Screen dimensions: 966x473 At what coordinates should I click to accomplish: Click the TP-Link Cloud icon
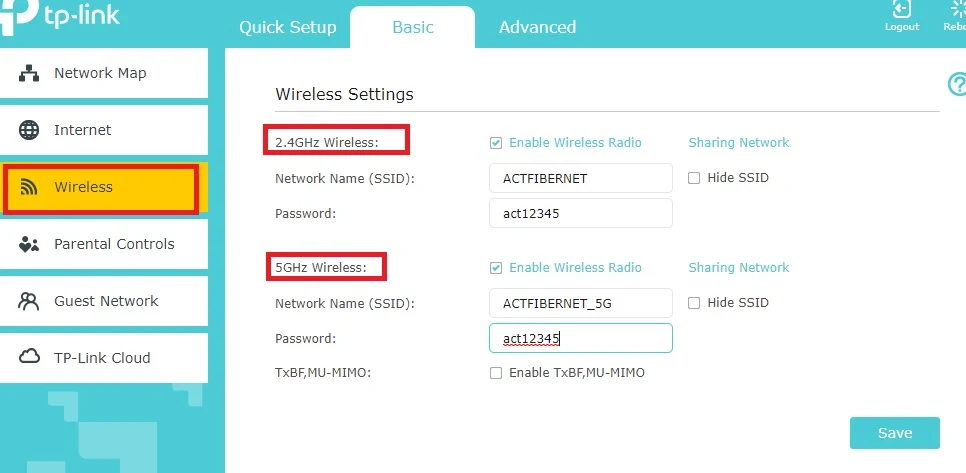(x=30, y=358)
